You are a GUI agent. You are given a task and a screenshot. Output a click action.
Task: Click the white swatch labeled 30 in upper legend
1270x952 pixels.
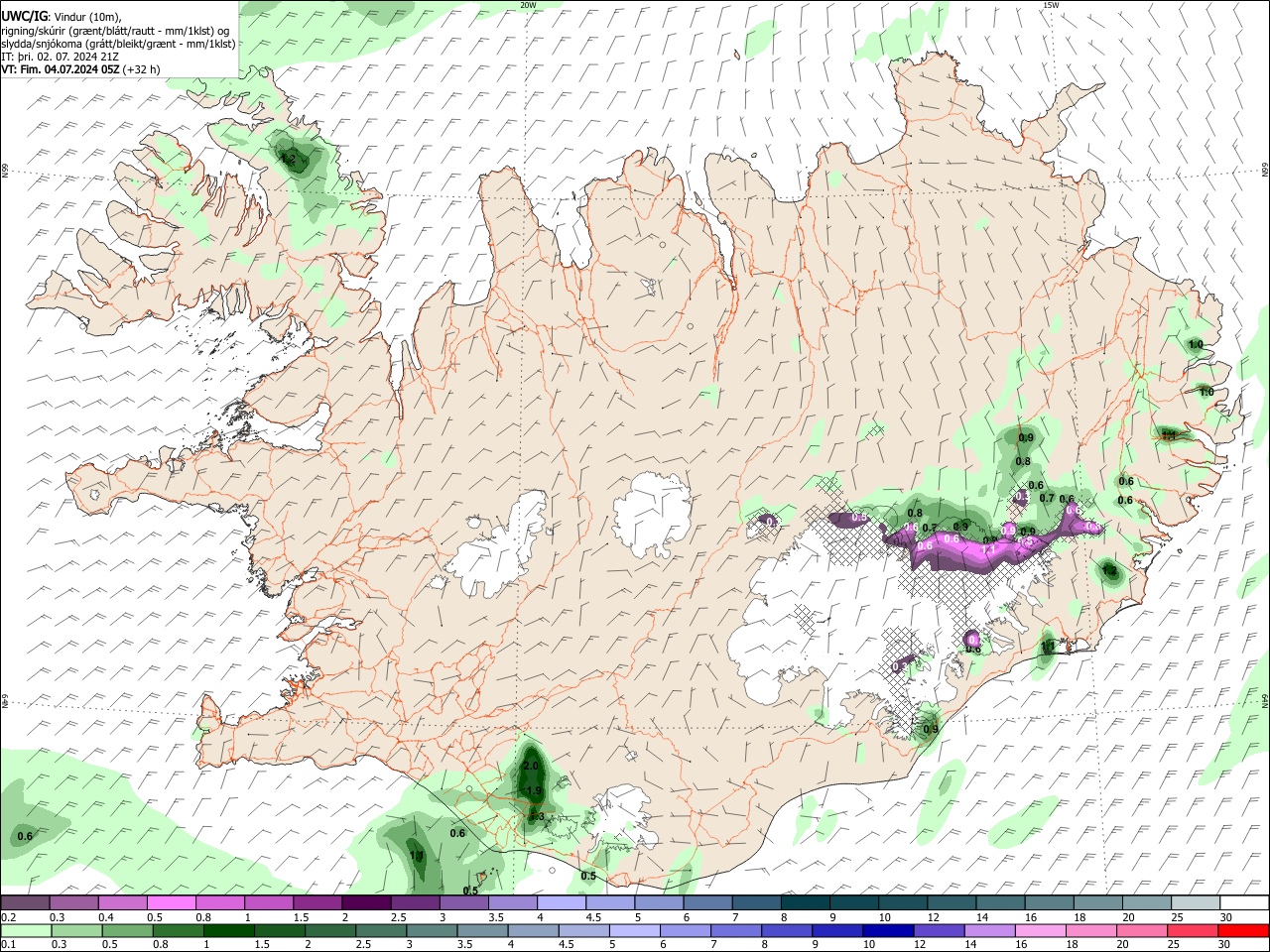coord(1245,902)
